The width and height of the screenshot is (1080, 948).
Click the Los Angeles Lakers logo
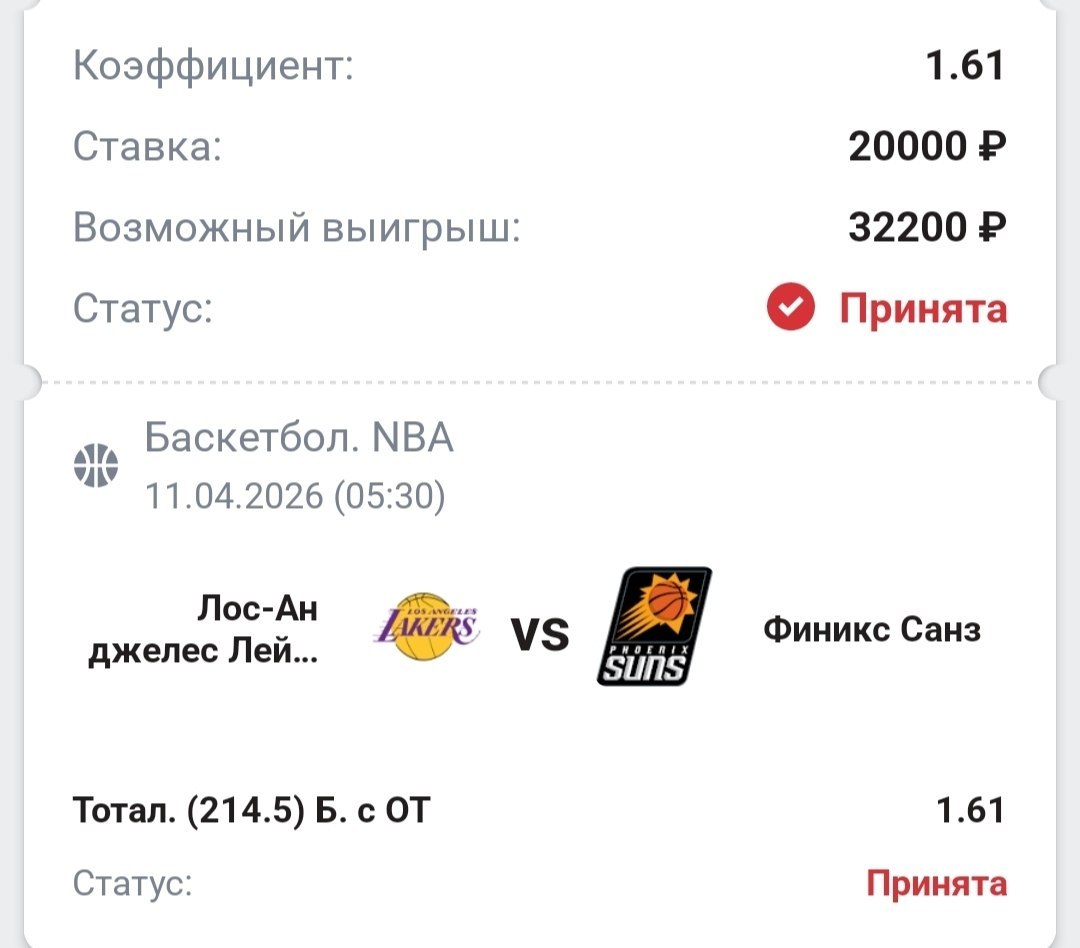(427, 626)
